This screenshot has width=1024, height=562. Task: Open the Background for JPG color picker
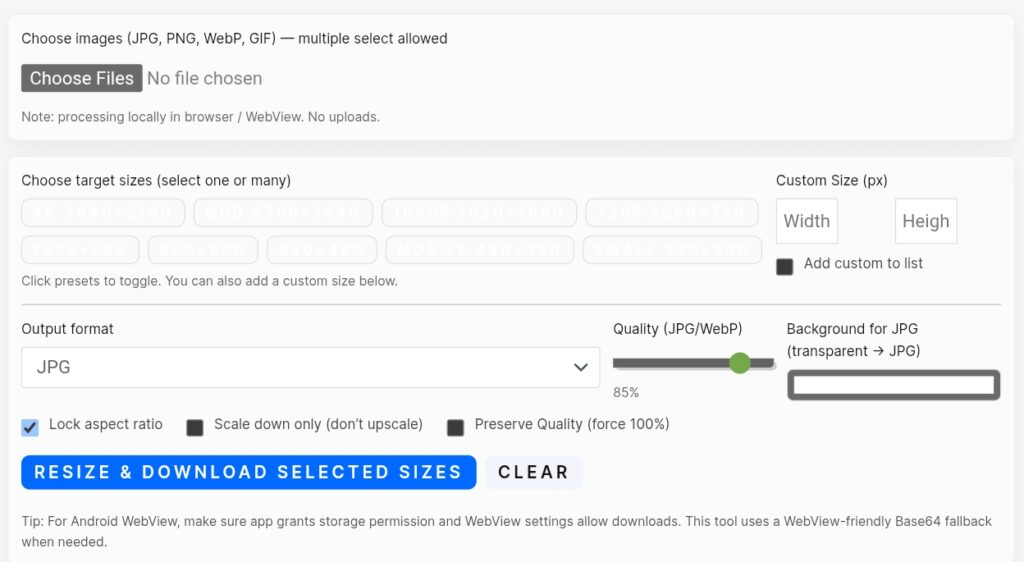click(x=893, y=385)
